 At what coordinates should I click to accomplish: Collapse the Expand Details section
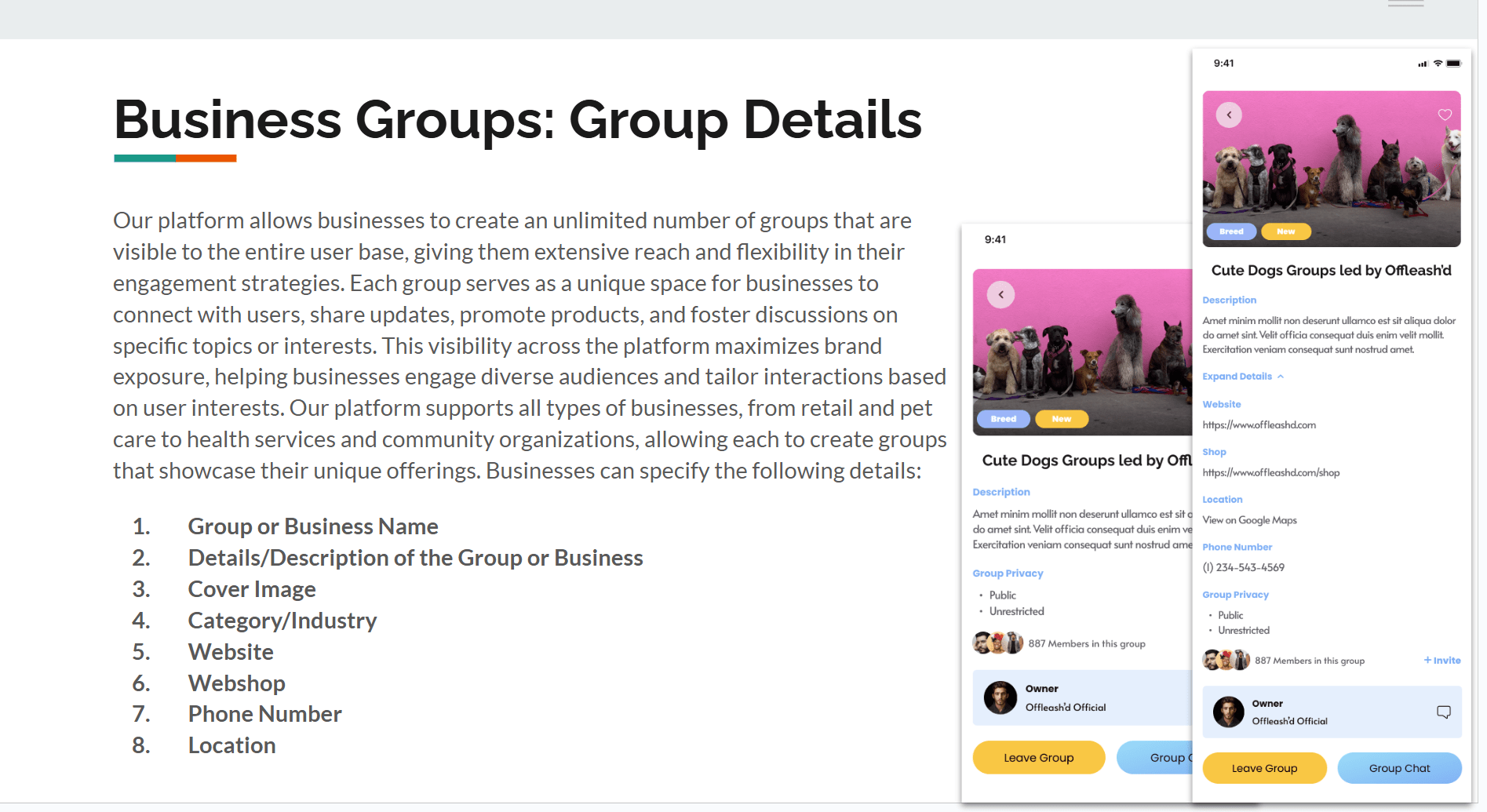(x=1243, y=377)
